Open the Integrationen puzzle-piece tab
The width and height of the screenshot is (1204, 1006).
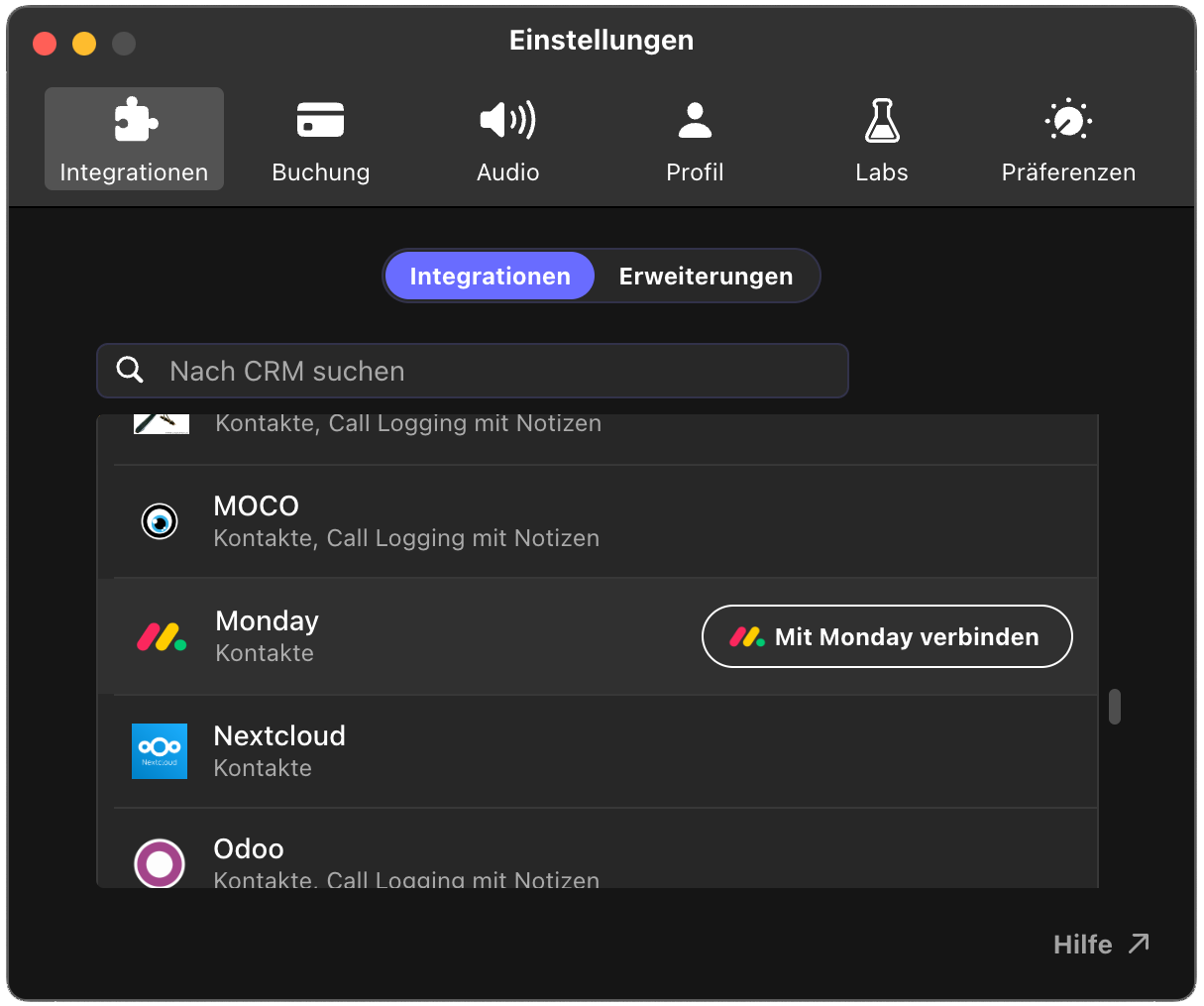coord(134,139)
